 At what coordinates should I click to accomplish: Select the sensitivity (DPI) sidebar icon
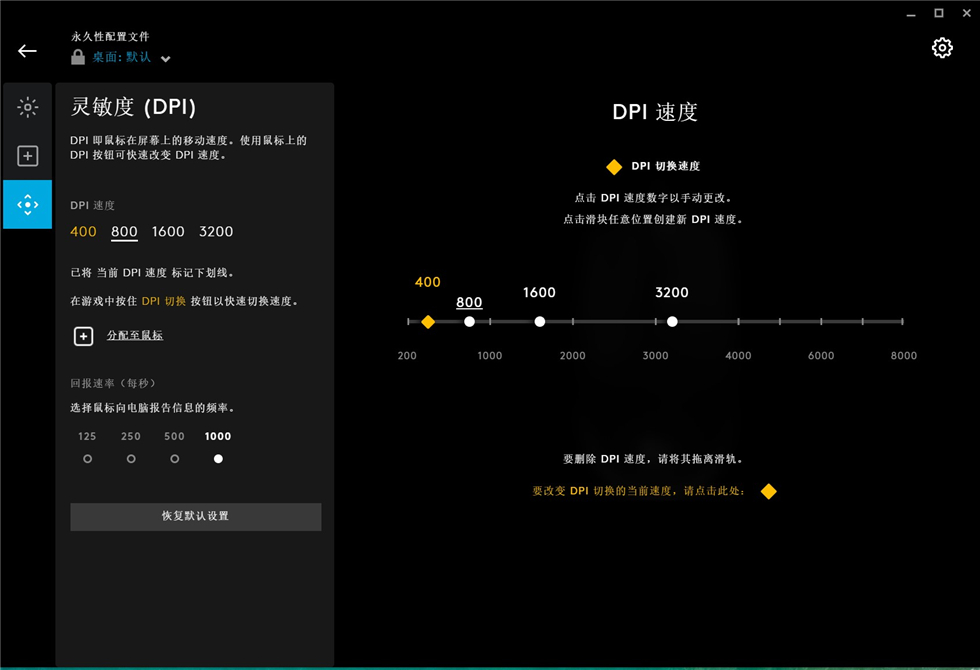pyautogui.click(x=27, y=204)
